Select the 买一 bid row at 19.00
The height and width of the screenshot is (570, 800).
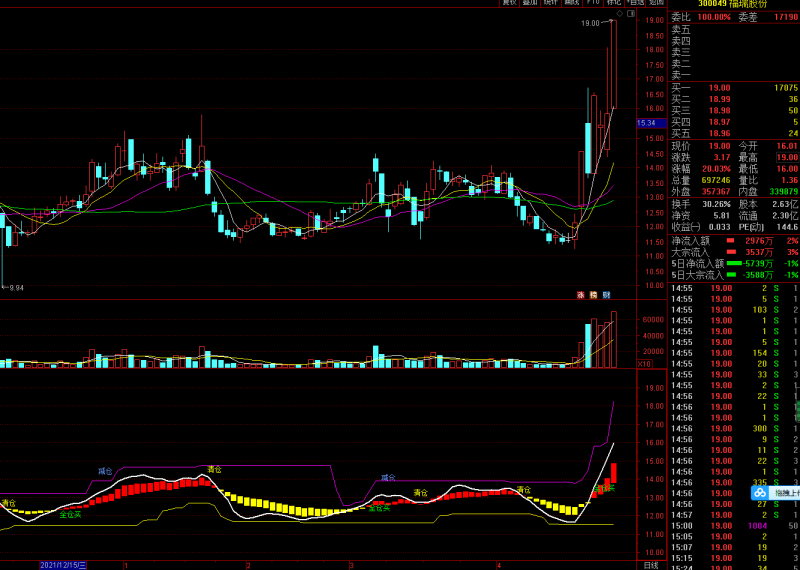point(734,88)
